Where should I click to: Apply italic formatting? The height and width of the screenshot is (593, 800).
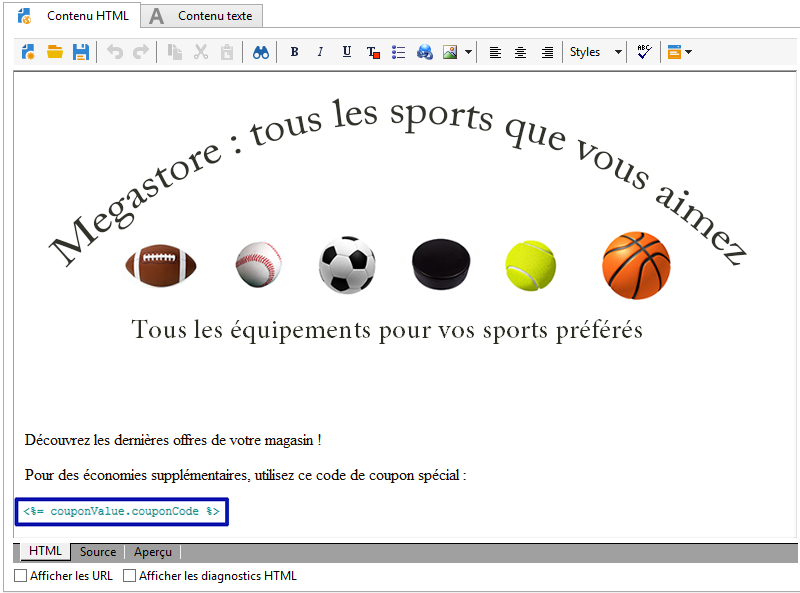point(320,52)
